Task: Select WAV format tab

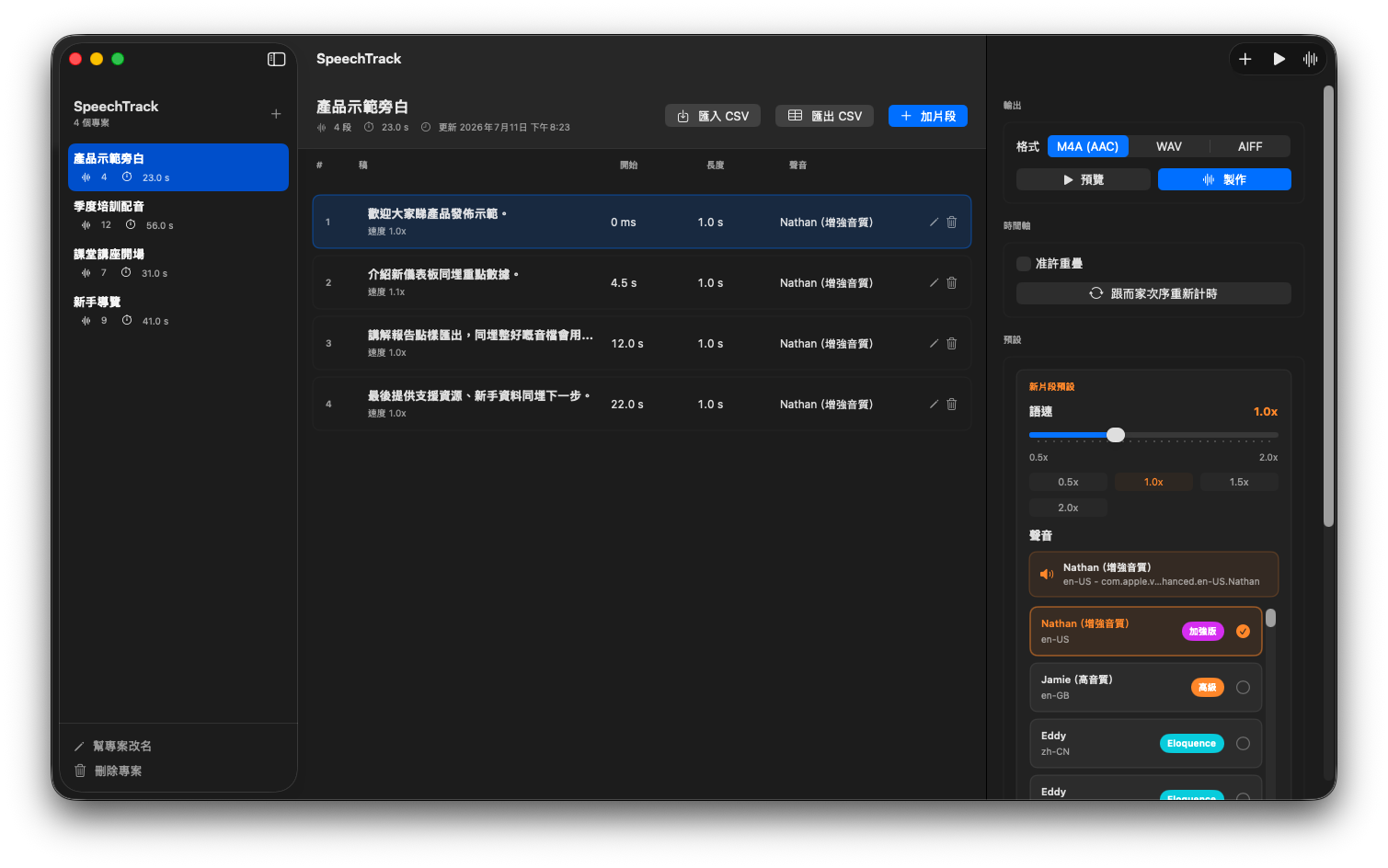Action: (1169, 146)
